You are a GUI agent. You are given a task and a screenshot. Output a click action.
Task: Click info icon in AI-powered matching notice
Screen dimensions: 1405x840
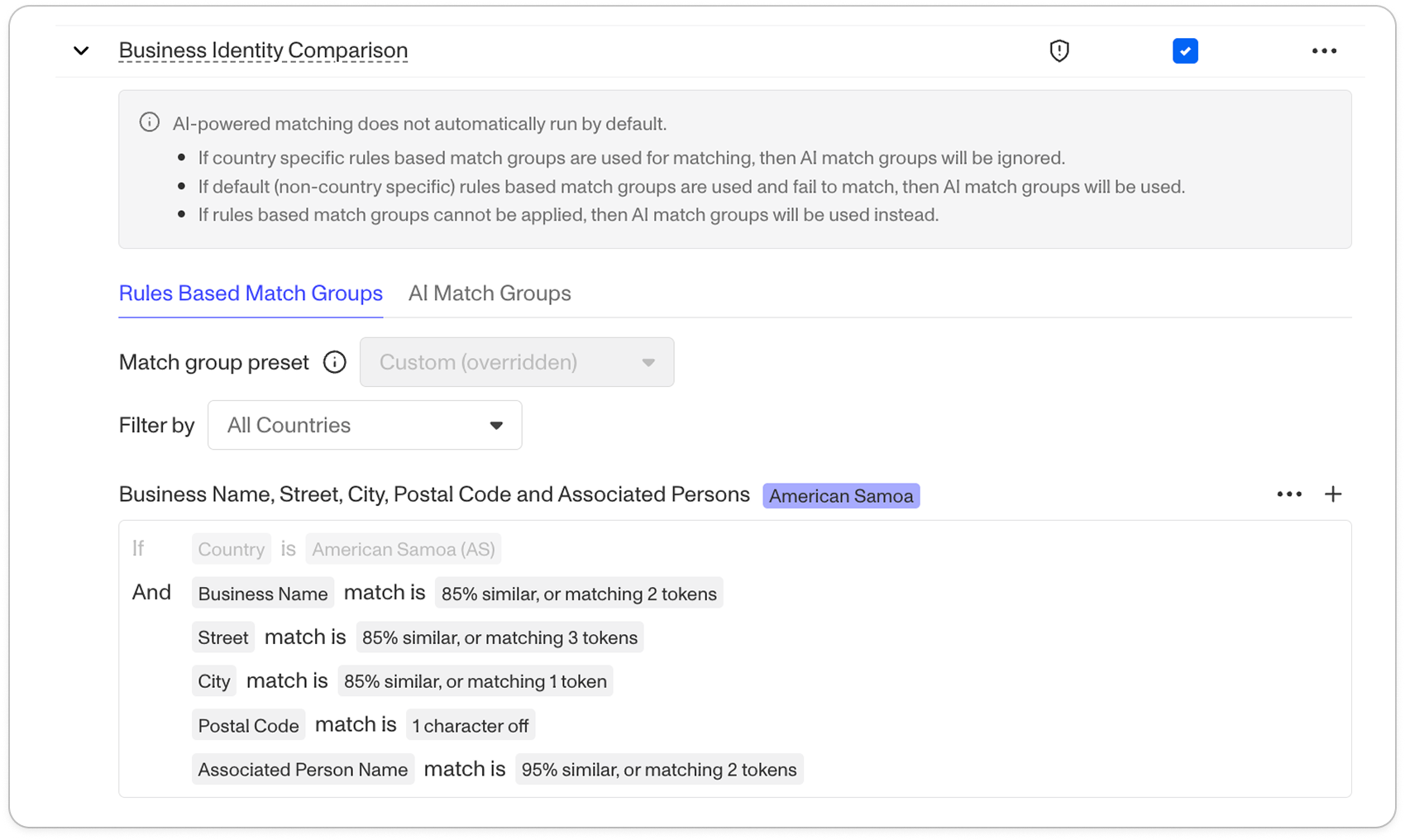[150, 122]
